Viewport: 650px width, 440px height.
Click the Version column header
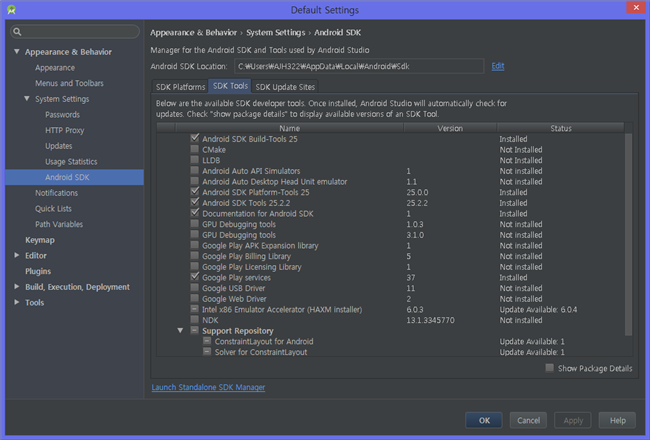click(x=450, y=128)
